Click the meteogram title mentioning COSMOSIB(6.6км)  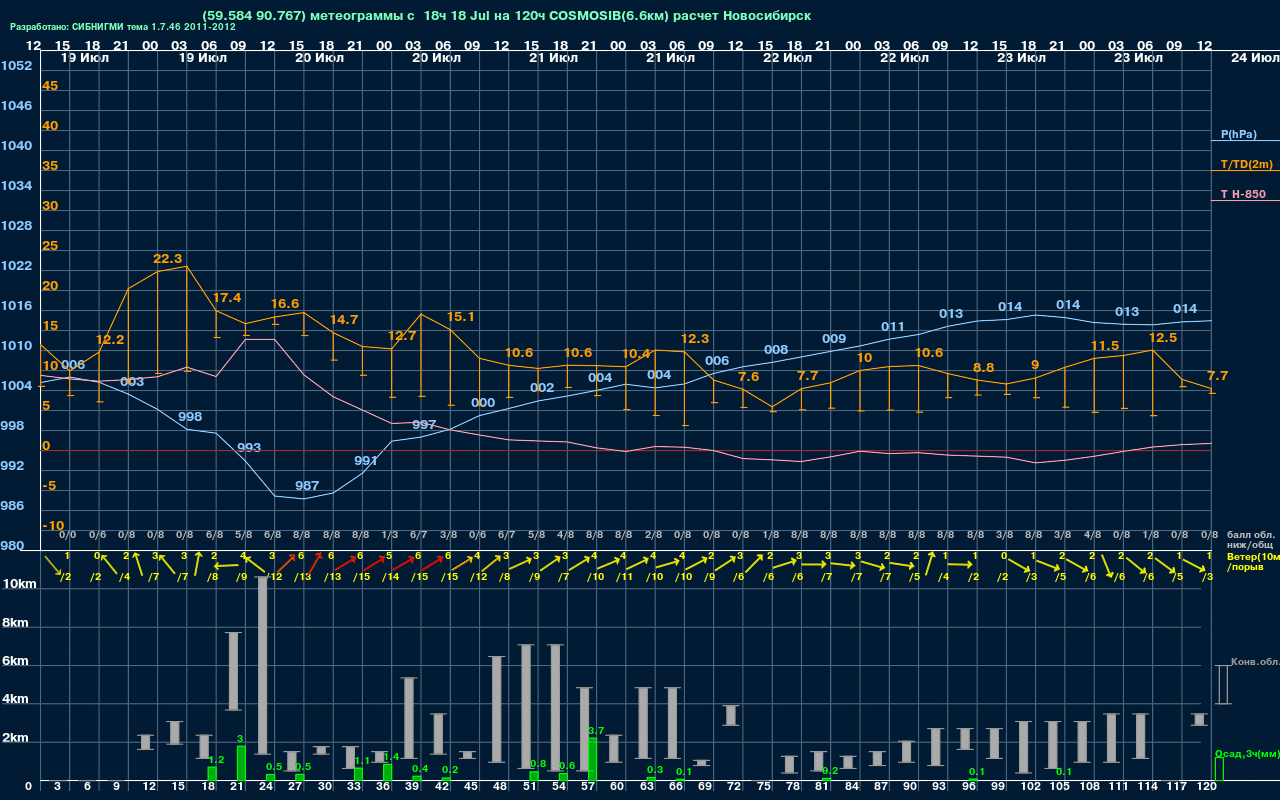point(507,16)
